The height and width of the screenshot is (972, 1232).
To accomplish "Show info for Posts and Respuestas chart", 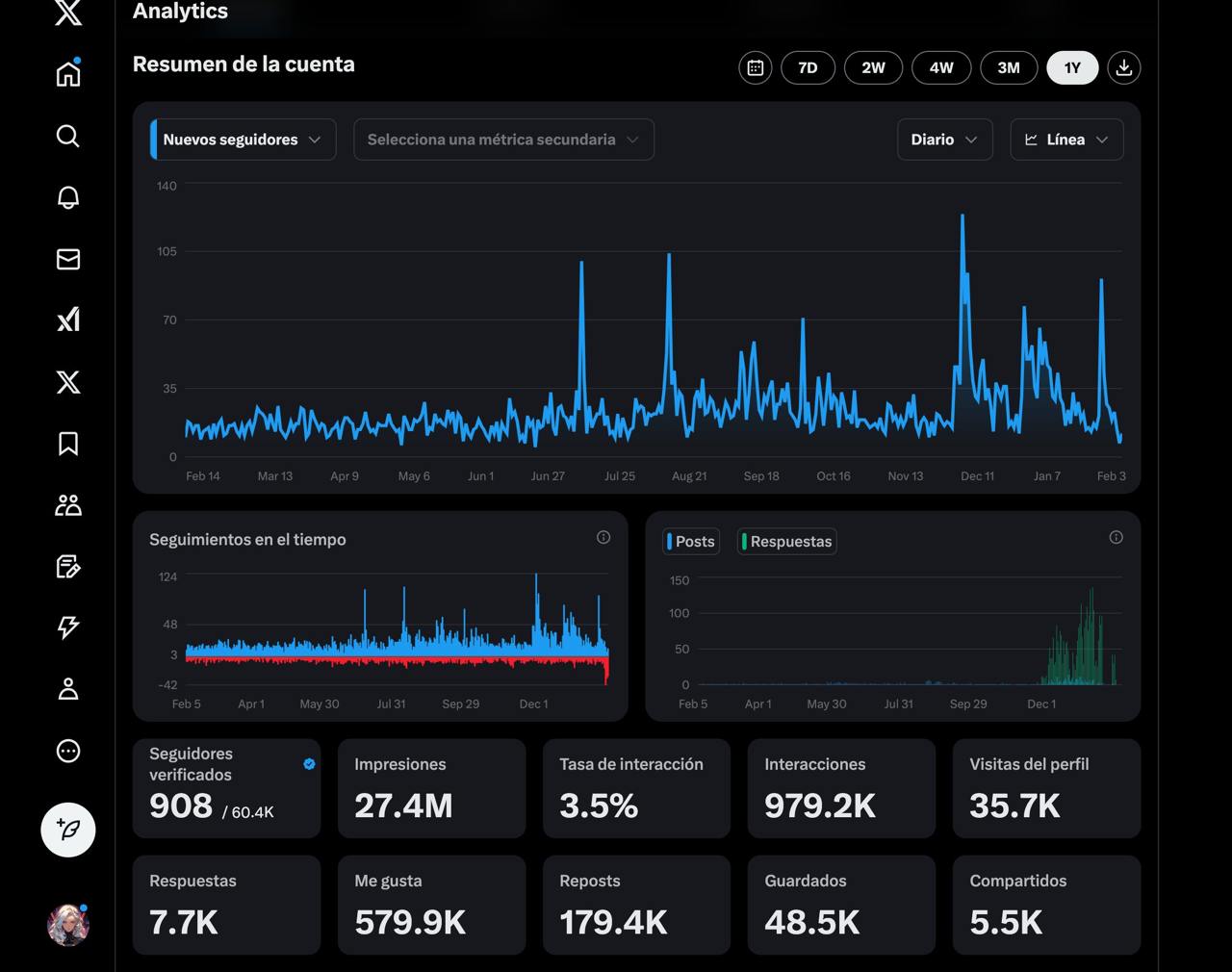I will (x=1116, y=538).
